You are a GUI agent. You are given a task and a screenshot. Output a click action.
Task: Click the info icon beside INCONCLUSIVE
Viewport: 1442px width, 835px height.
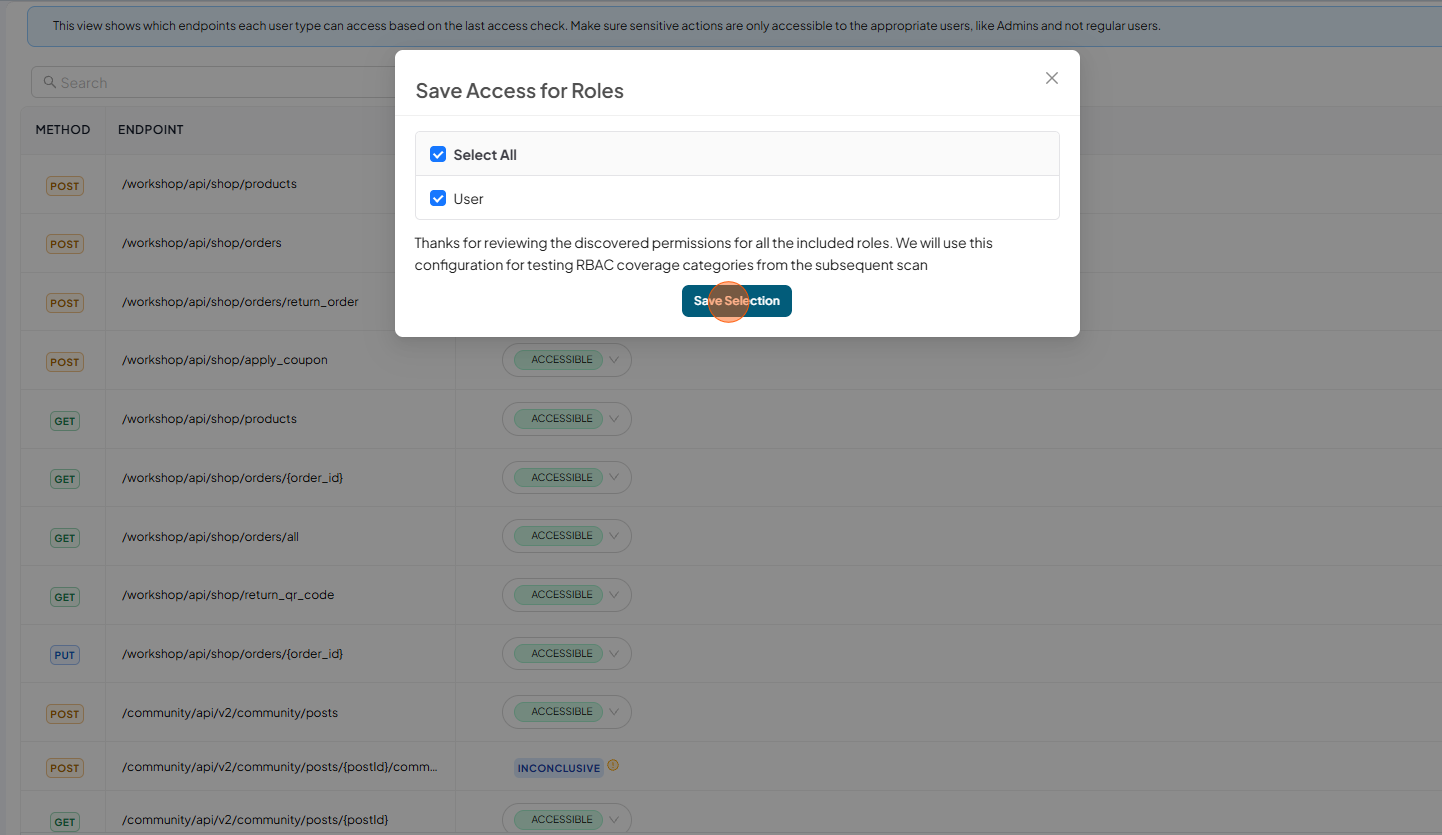pyautogui.click(x=613, y=766)
